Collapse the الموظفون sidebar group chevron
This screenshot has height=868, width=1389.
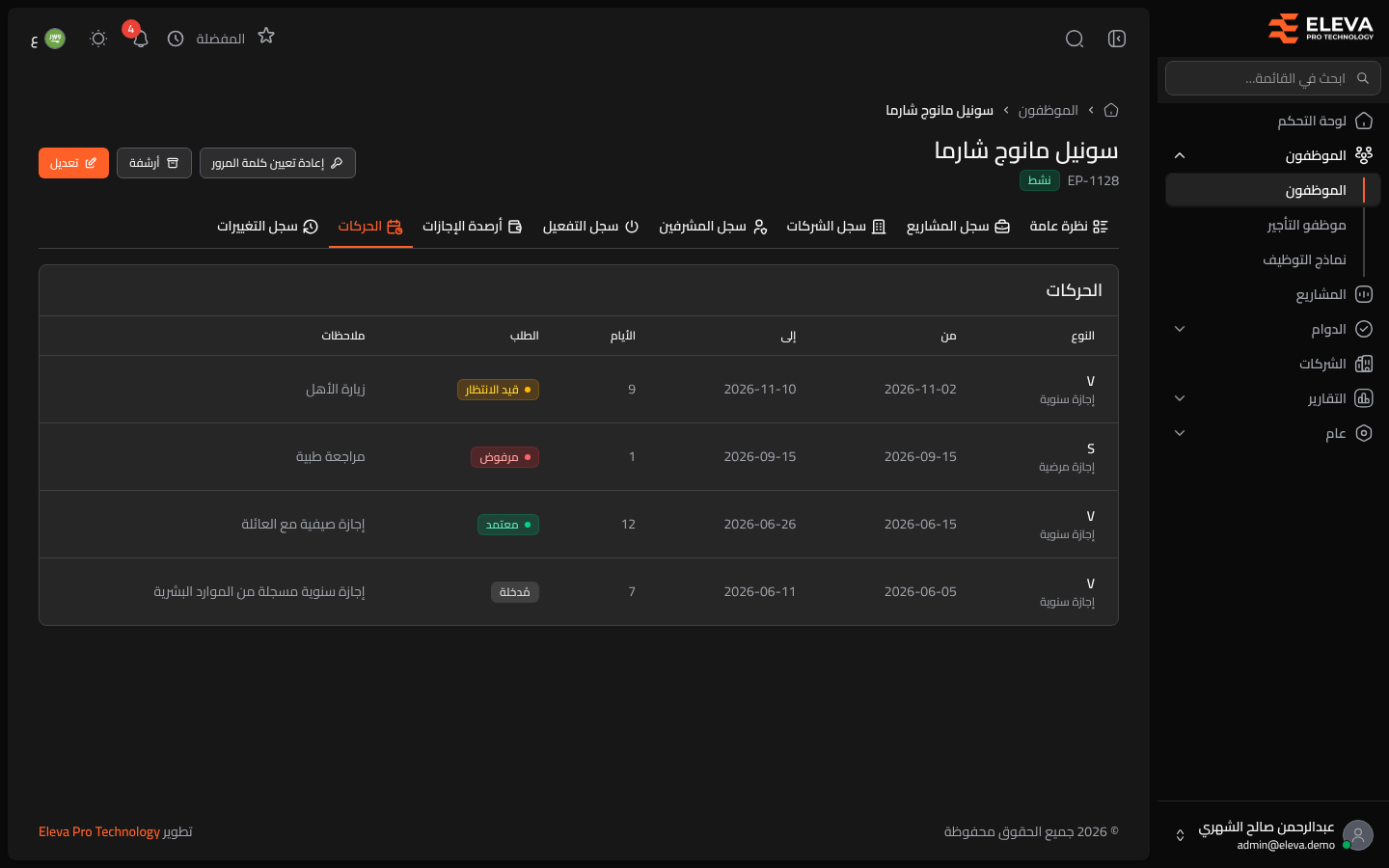[x=1180, y=155]
